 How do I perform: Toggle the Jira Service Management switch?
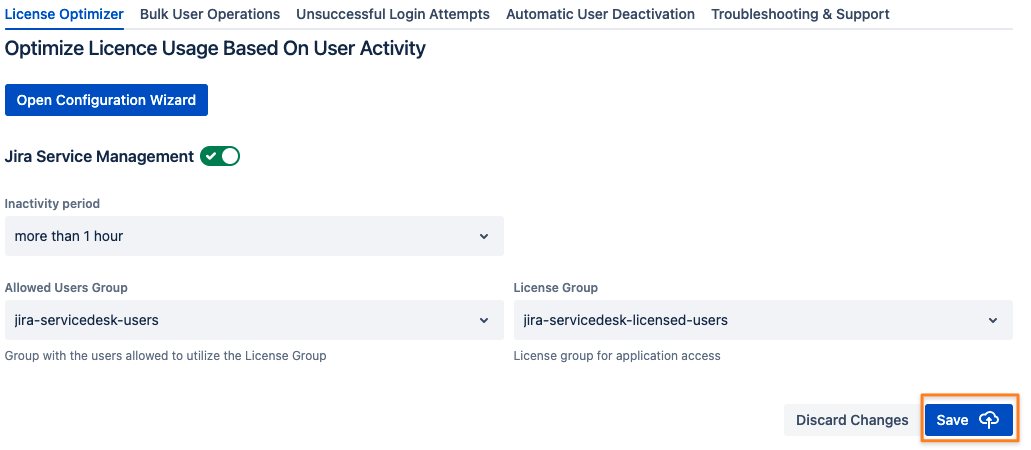220,157
